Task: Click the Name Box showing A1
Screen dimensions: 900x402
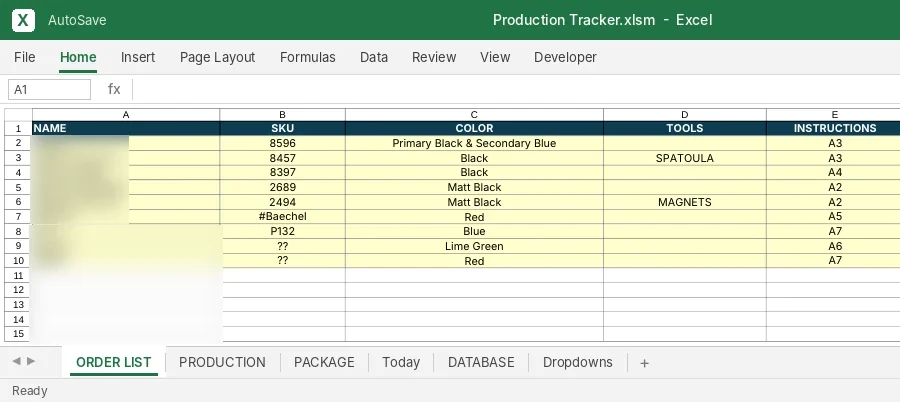Action: (x=49, y=90)
